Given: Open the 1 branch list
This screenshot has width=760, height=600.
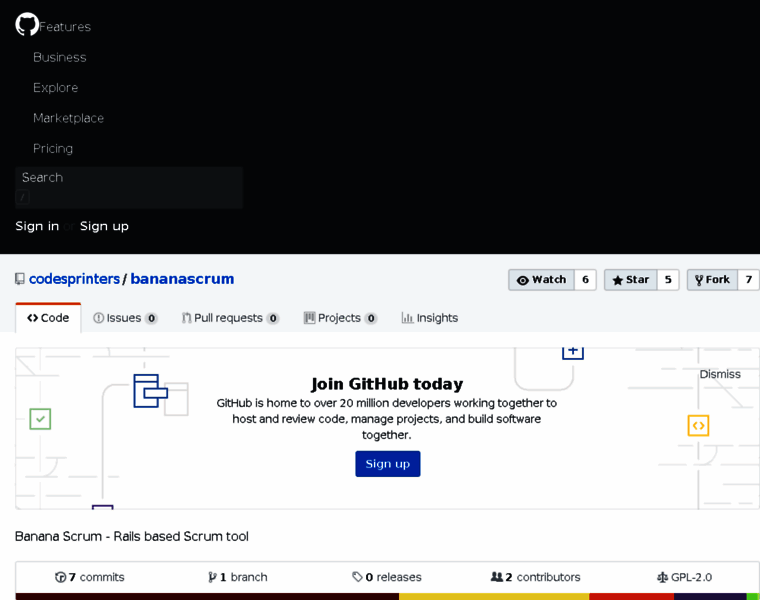Looking at the screenshot, I should pyautogui.click(x=238, y=577).
